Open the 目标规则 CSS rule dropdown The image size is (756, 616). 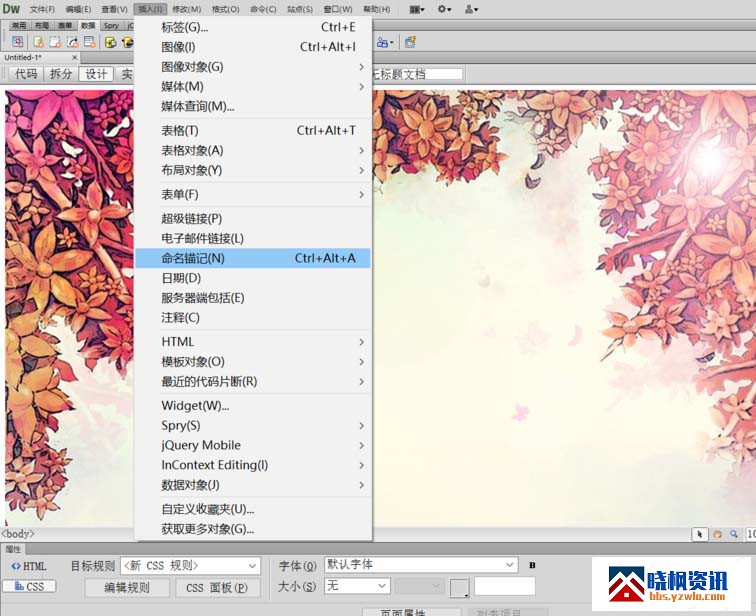(x=190, y=566)
